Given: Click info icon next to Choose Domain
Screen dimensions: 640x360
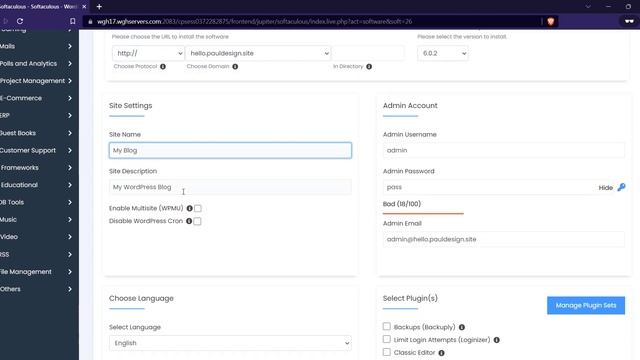Looking at the screenshot, I should tap(235, 67).
